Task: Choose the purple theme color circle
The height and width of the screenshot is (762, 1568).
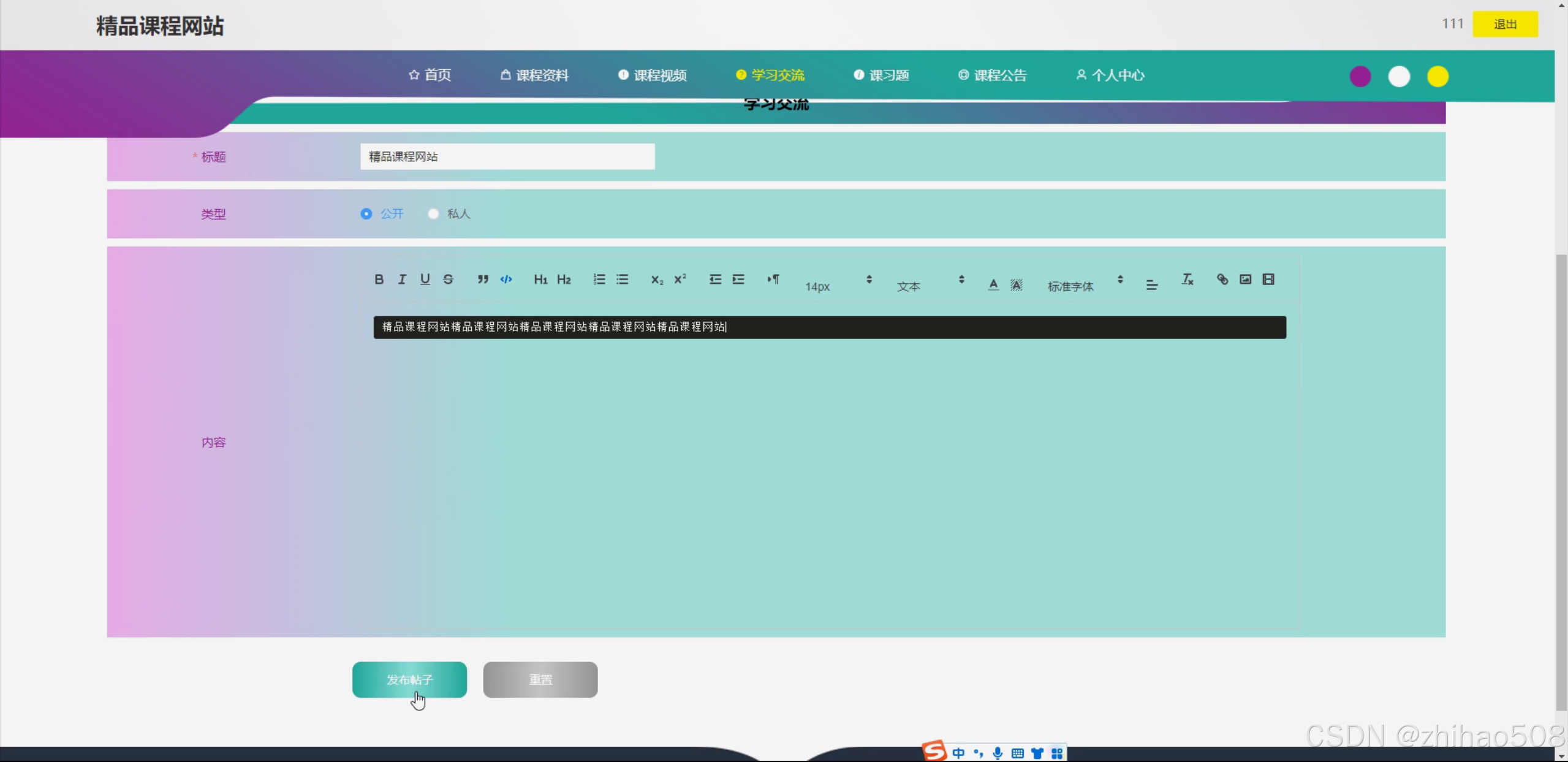Action: point(1360,77)
